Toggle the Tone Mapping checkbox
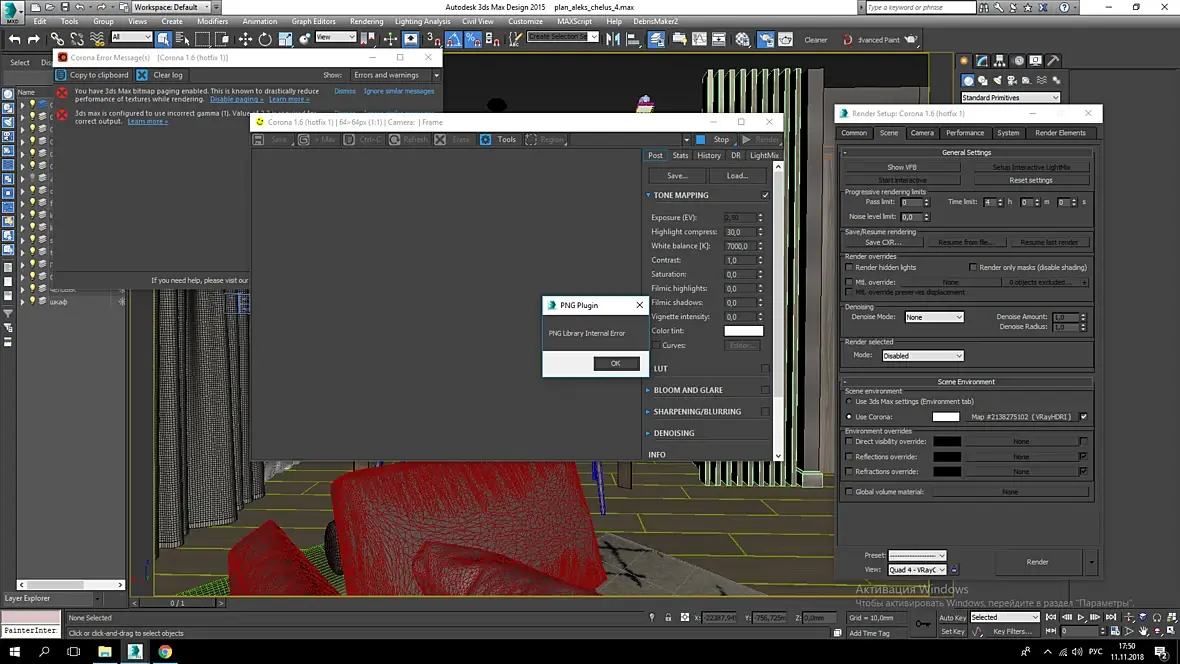Screen dimensions: 1180x664 pyautogui.click(x=765, y=195)
